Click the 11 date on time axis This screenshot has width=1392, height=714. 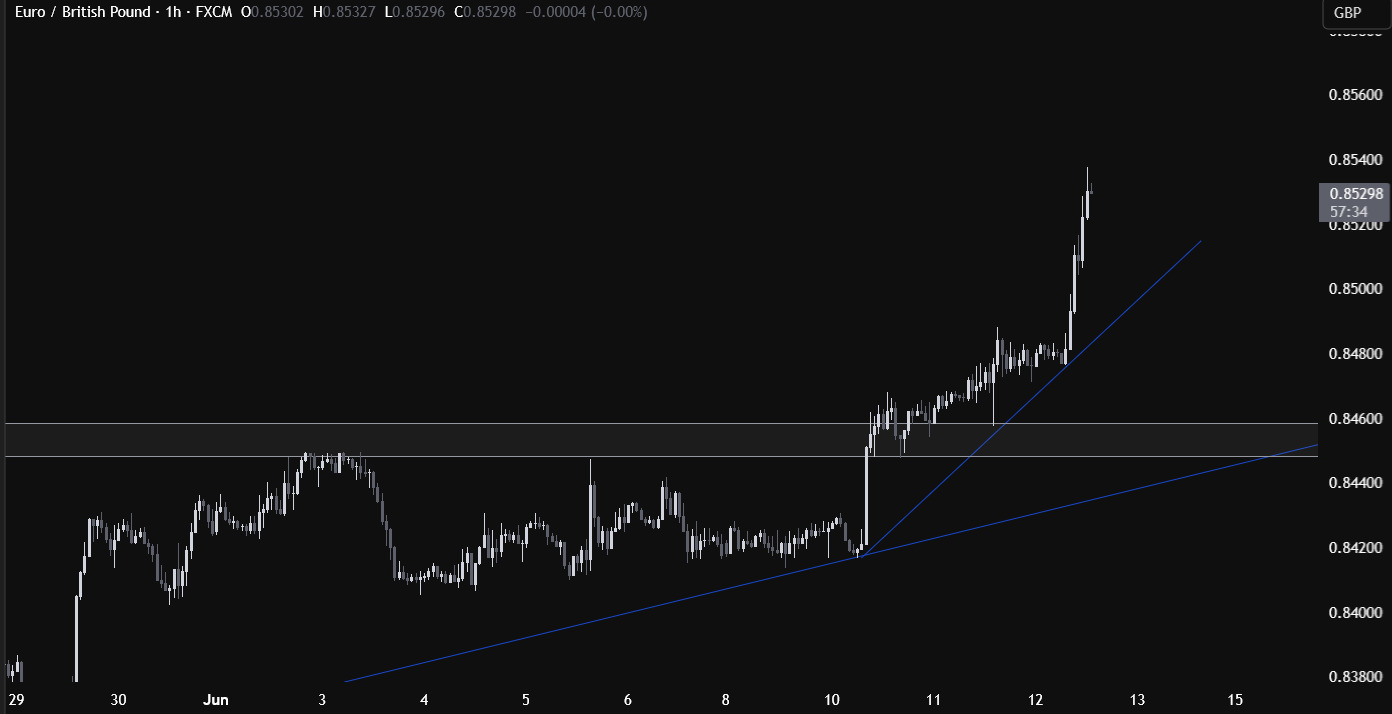point(933,699)
